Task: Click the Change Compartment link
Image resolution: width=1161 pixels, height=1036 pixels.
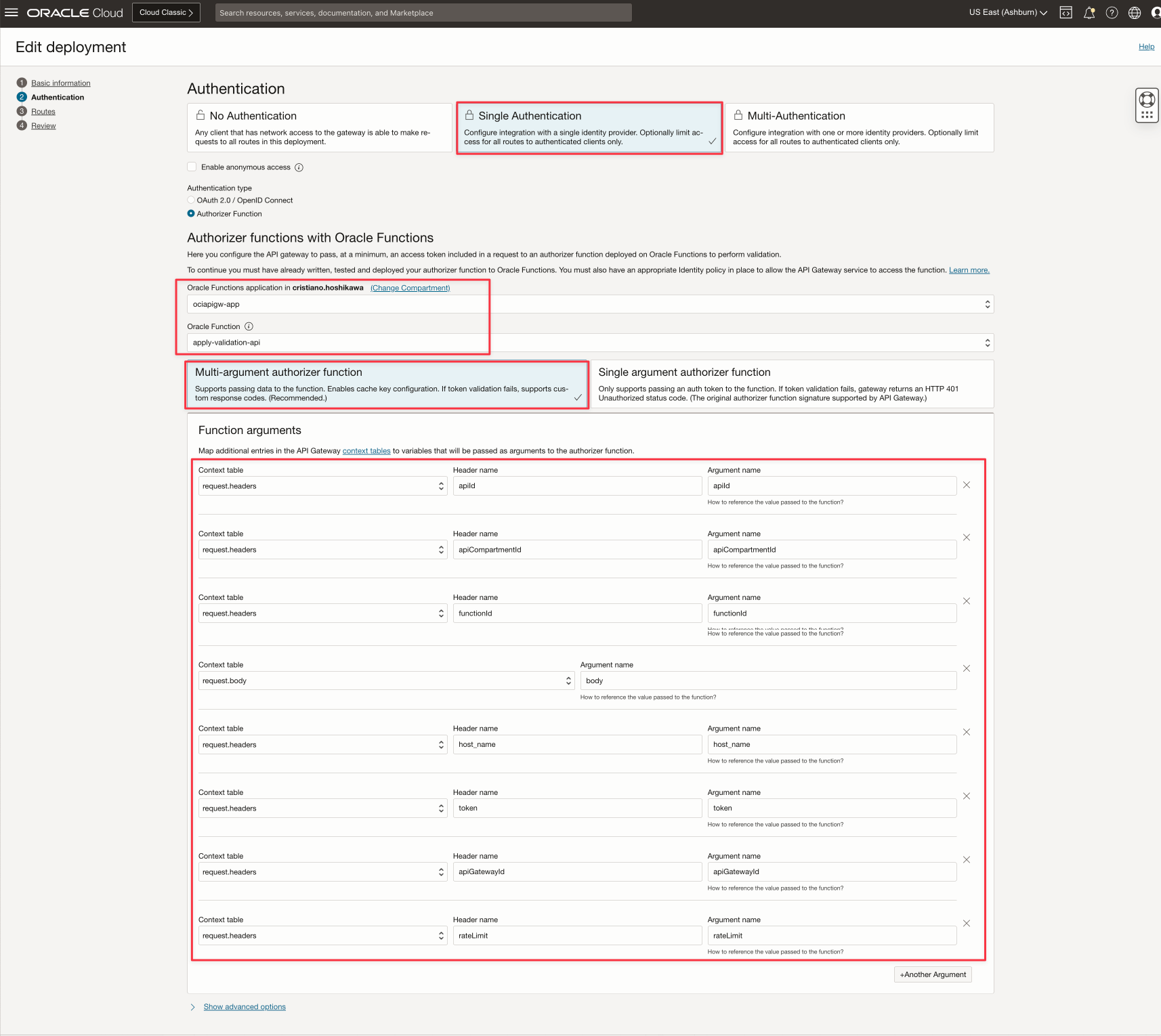Action: point(410,288)
